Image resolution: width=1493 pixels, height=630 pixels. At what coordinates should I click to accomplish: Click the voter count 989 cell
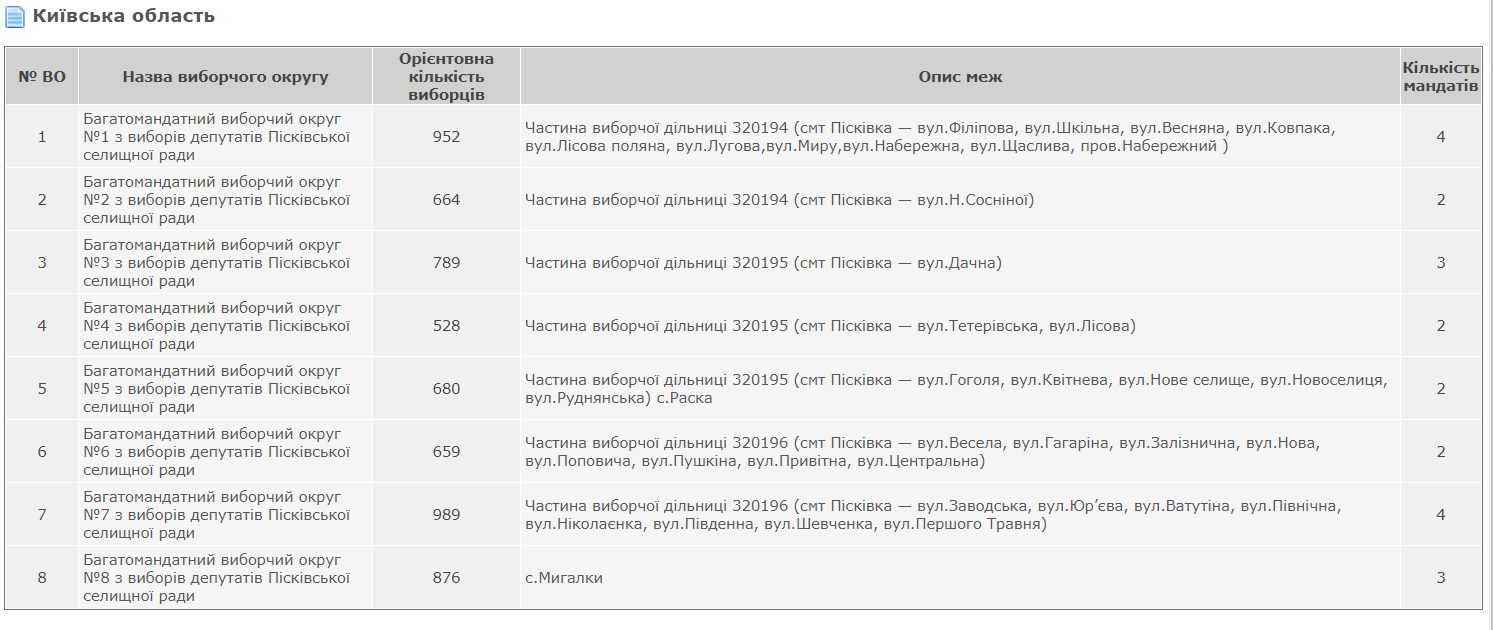click(x=446, y=515)
